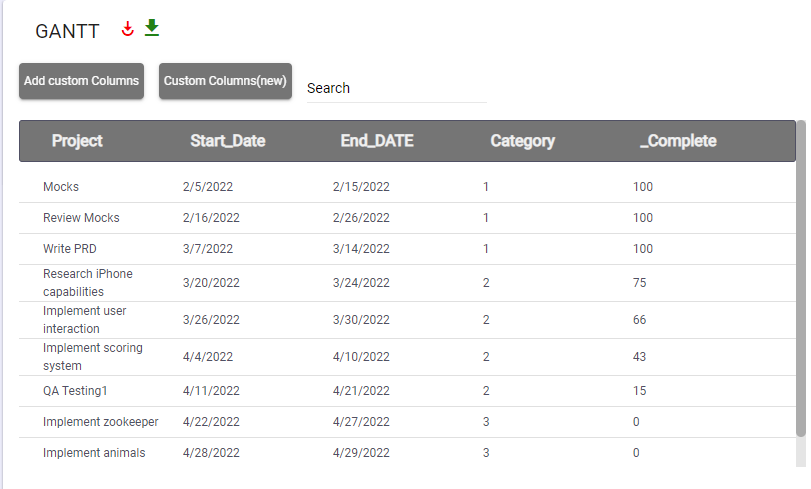This screenshot has height=489, width=811.
Task: Open Custom Columns(new) button
Action: [x=225, y=81]
